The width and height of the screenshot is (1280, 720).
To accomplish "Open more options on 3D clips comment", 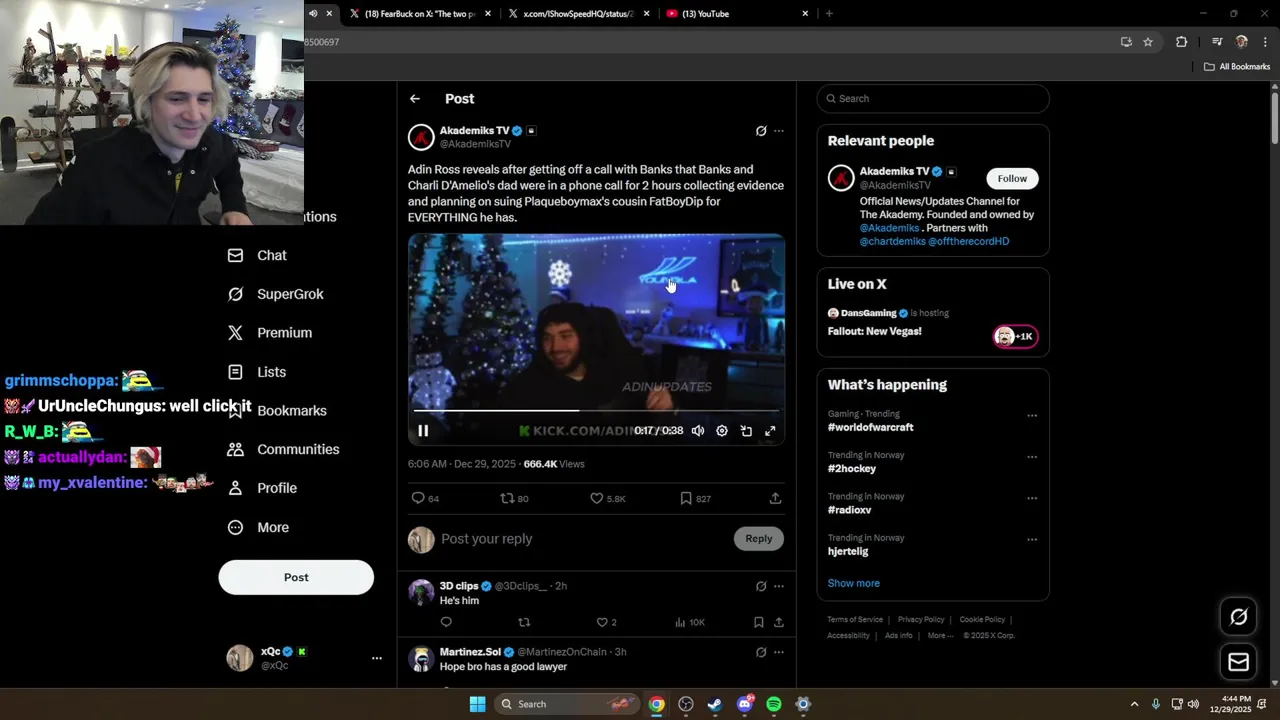I will pos(779,586).
